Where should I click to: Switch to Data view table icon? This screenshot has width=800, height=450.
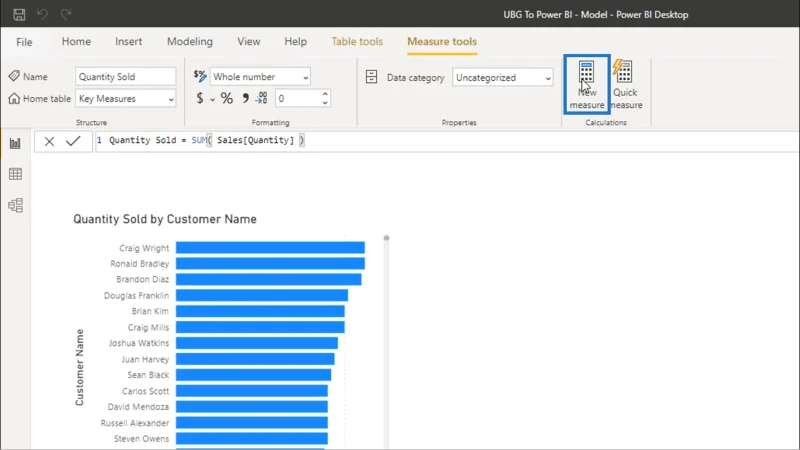pyautogui.click(x=15, y=174)
